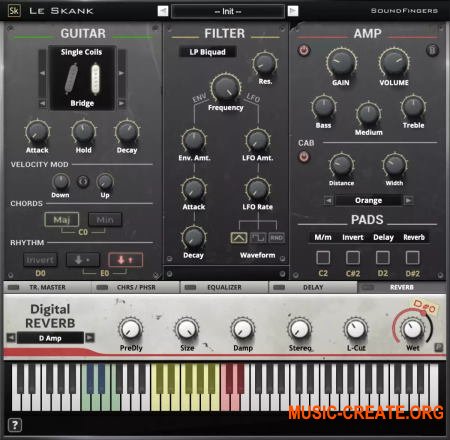The height and width of the screenshot is (440, 450).
Task: Toggle the CAB power button
Action: click(304, 156)
